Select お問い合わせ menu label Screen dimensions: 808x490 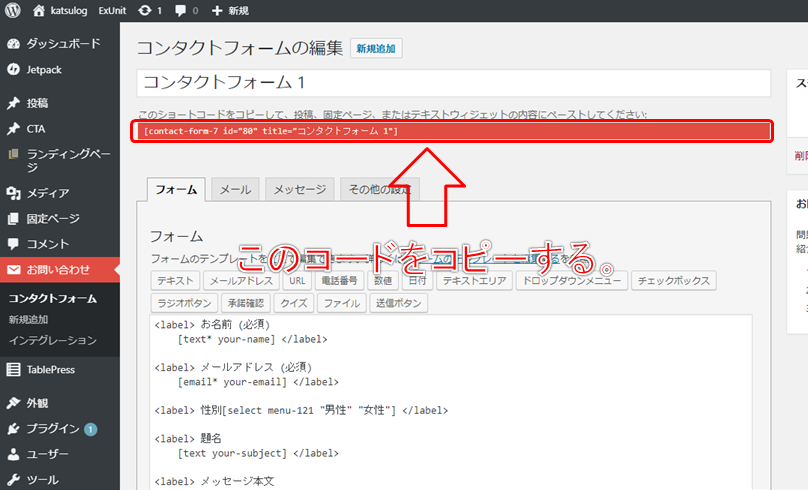click(x=58, y=269)
